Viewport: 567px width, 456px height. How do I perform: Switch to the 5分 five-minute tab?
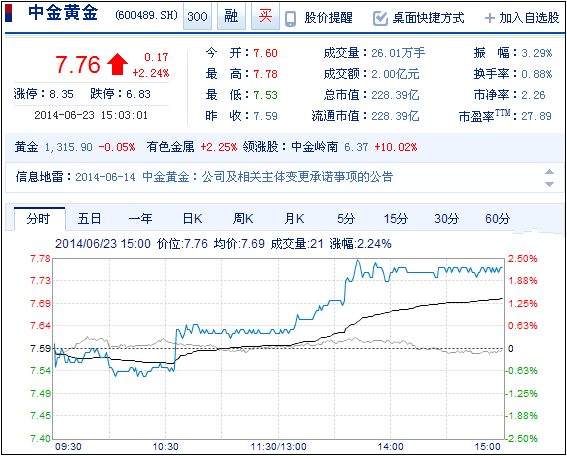[346, 219]
